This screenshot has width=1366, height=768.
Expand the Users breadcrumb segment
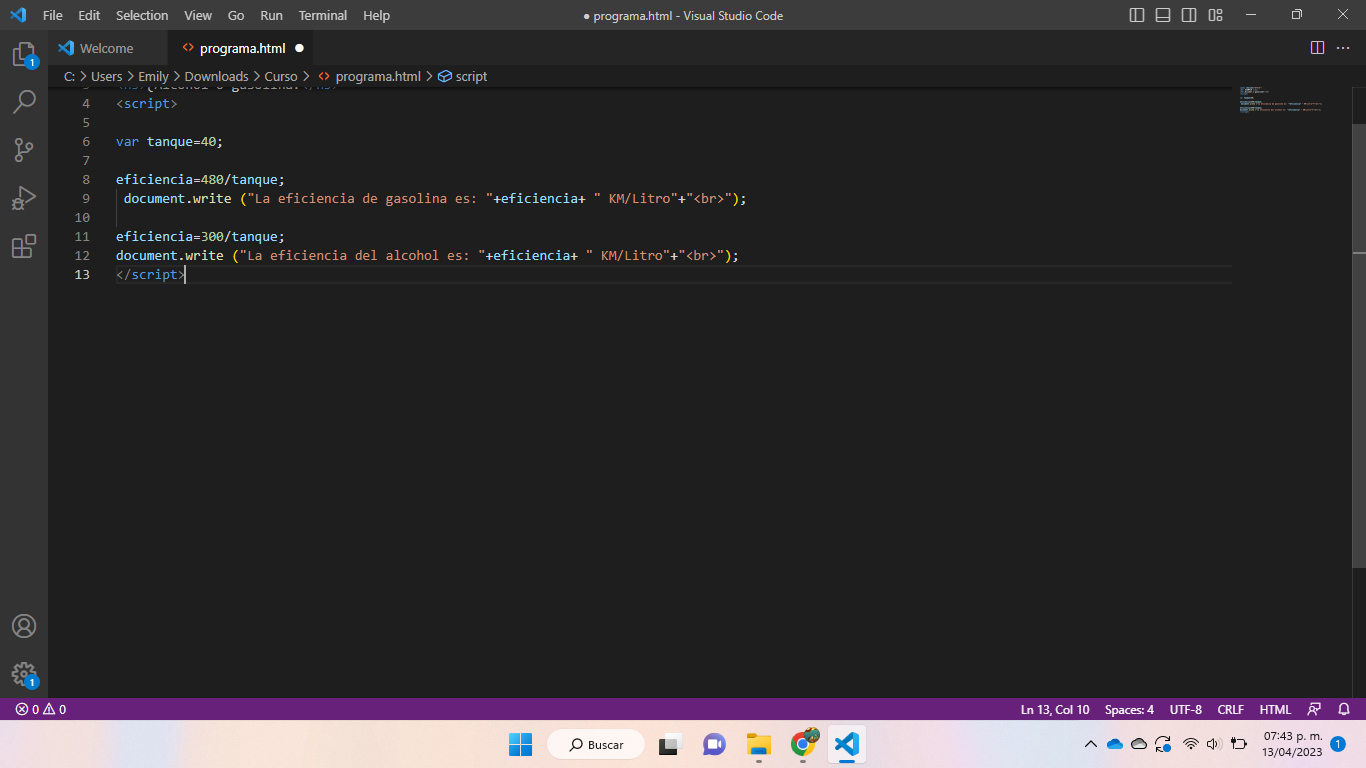[x=107, y=76]
